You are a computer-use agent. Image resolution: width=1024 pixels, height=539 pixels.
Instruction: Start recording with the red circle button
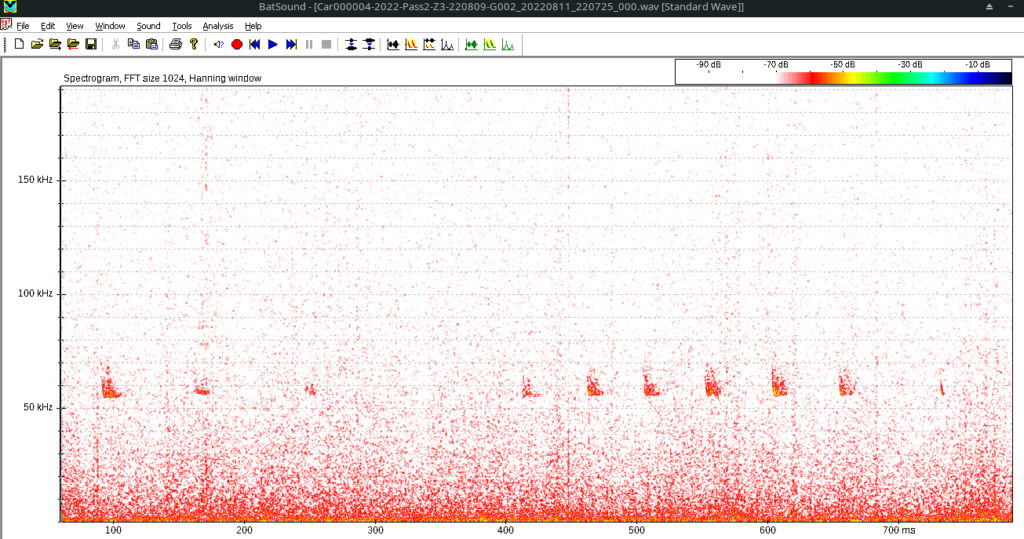tap(237, 45)
